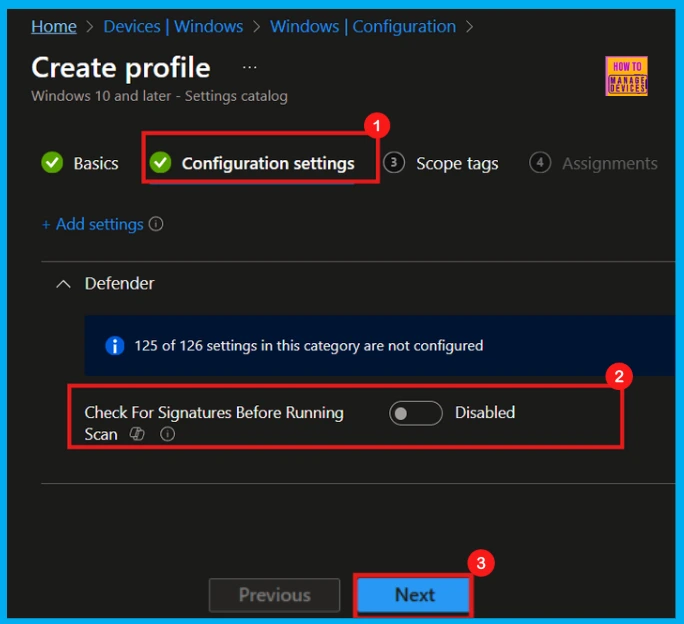684x624 pixels.
Task: Click the step 4 circle for Assignments
Action: click(540, 163)
